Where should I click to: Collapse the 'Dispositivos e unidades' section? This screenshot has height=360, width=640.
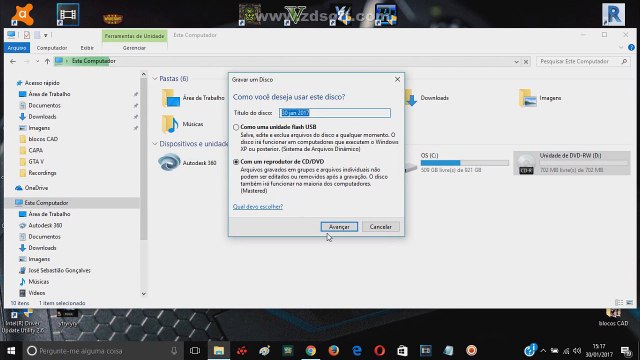pos(155,144)
